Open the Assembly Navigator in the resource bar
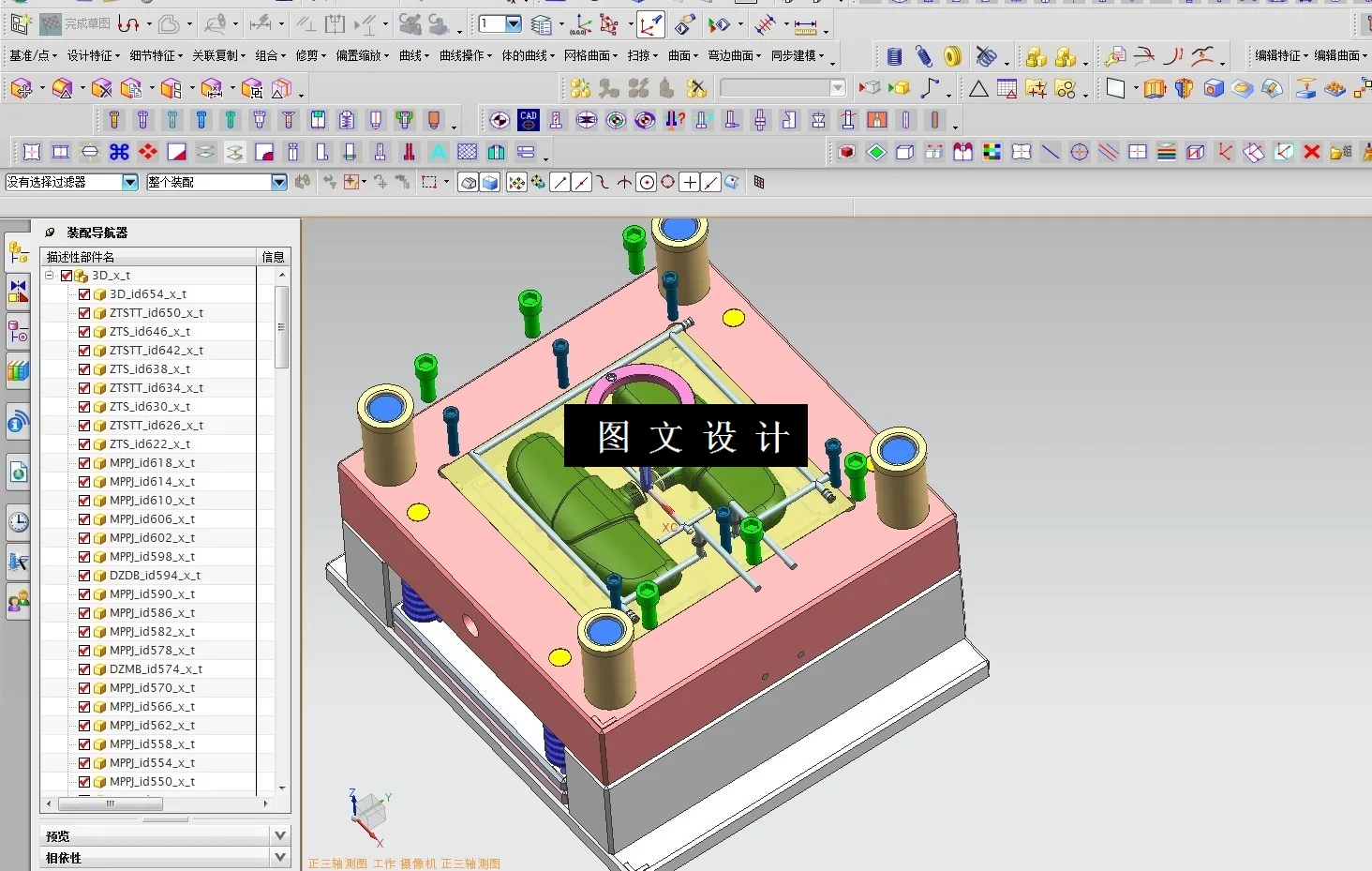 coord(18,250)
